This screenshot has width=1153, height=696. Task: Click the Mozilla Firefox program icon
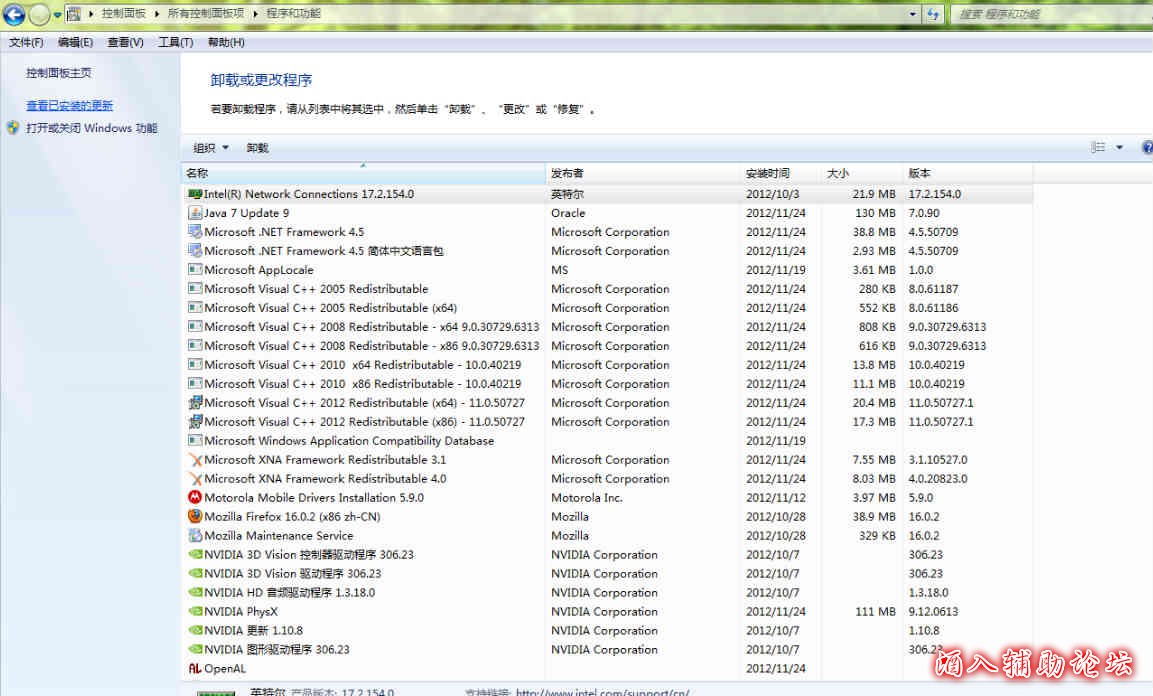(x=195, y=517)
